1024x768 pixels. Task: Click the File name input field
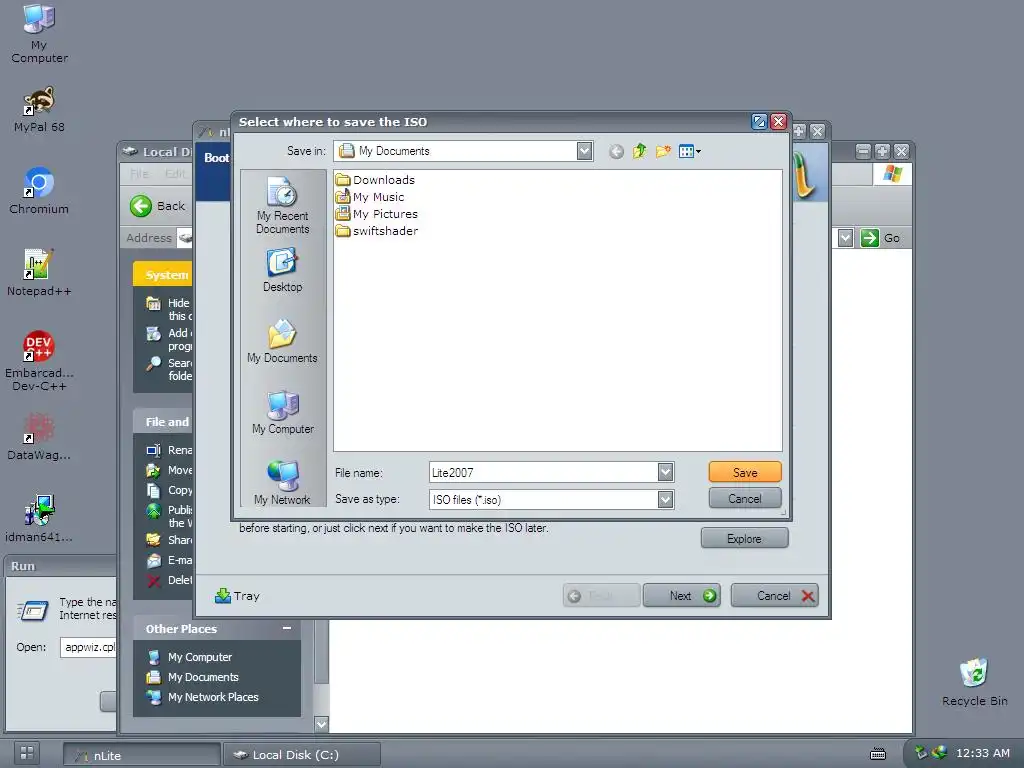coord(543,472)
